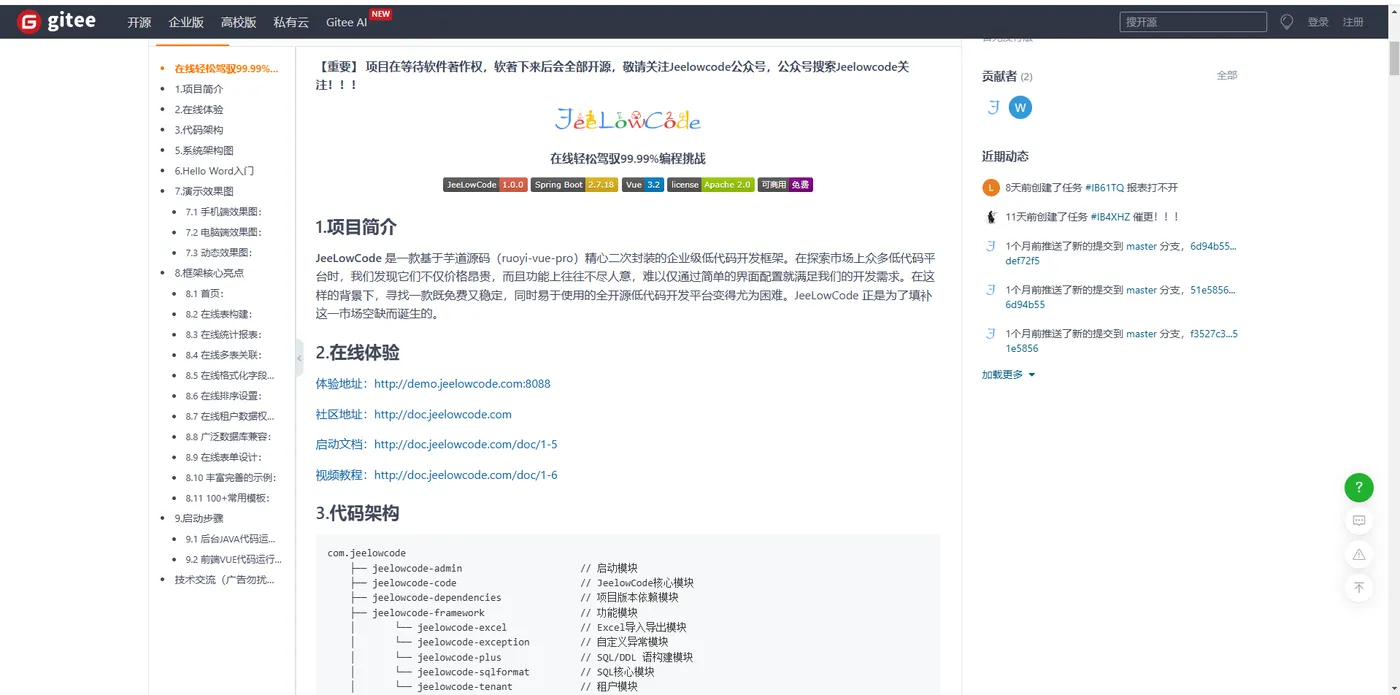Click the report warning floating icon

(x=1358, y=554)
